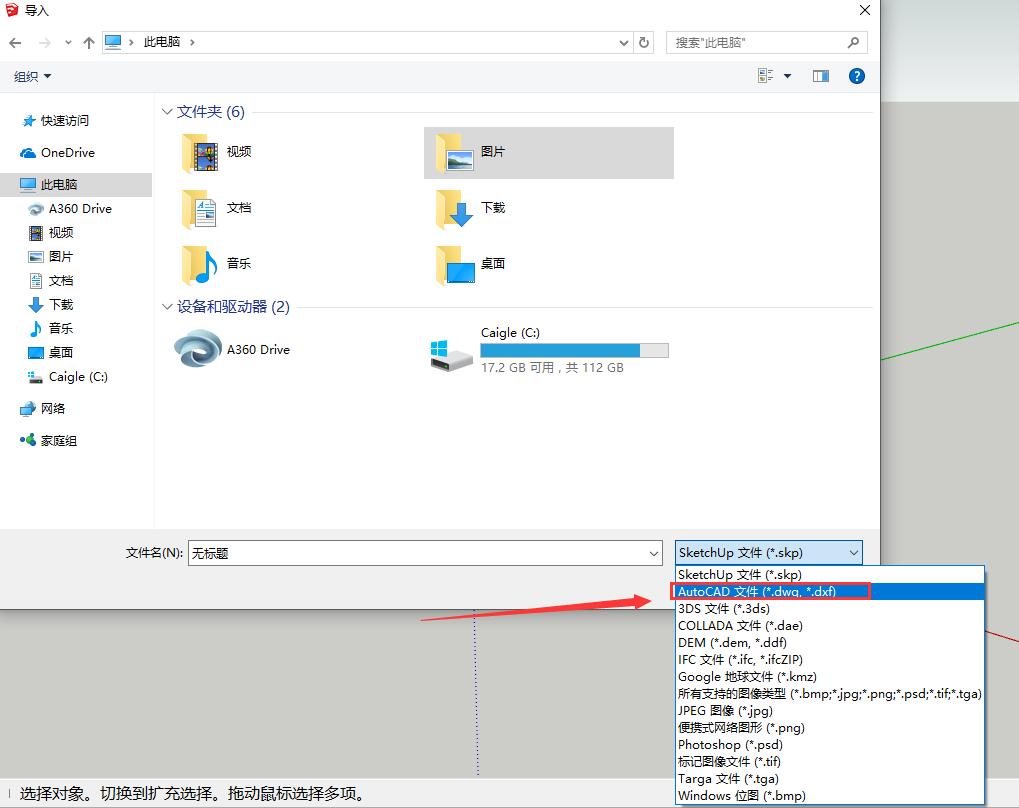Toggle the preview pane
Screen dimensions: 1019x808
tap(821, 76)
